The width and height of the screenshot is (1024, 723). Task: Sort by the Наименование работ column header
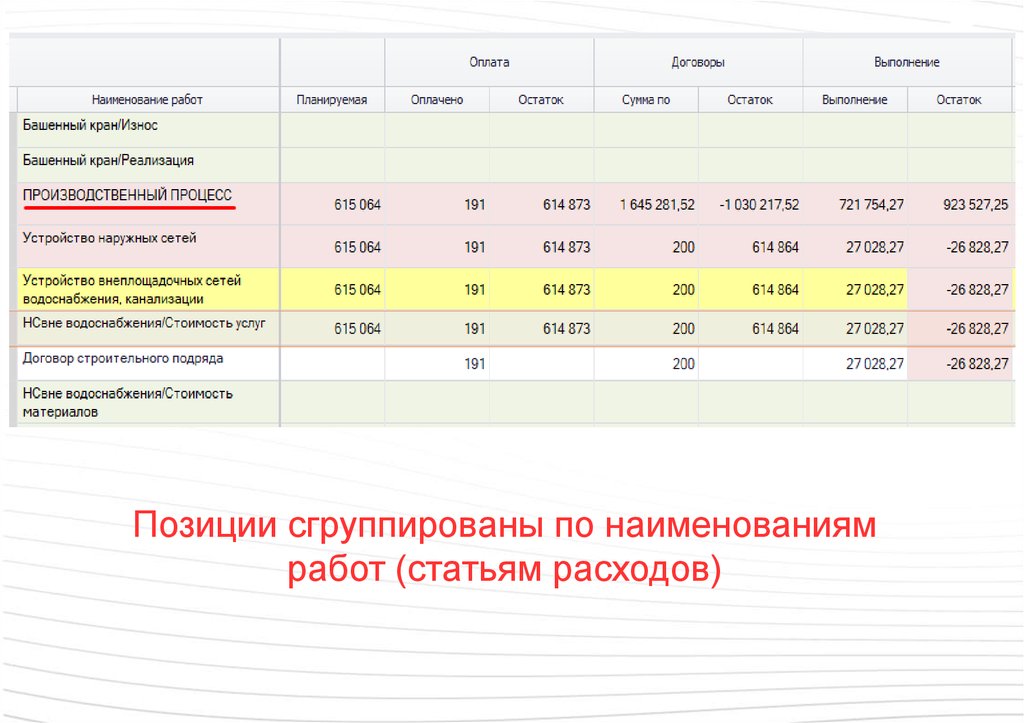tap(147, 100)
